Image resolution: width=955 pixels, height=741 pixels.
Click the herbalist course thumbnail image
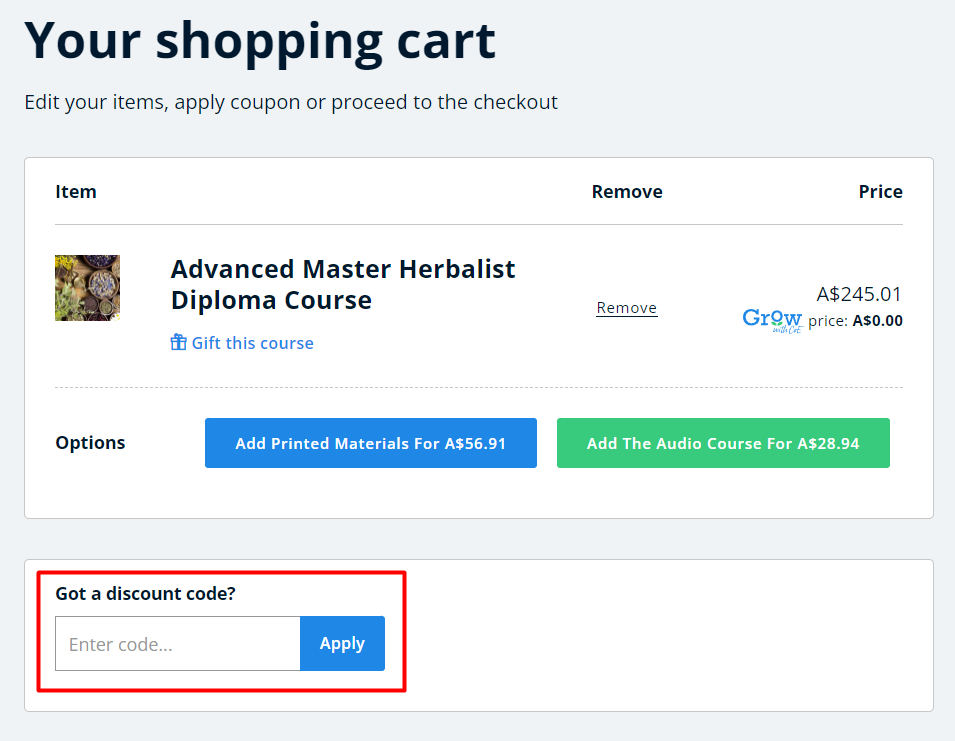coord(87,288)
